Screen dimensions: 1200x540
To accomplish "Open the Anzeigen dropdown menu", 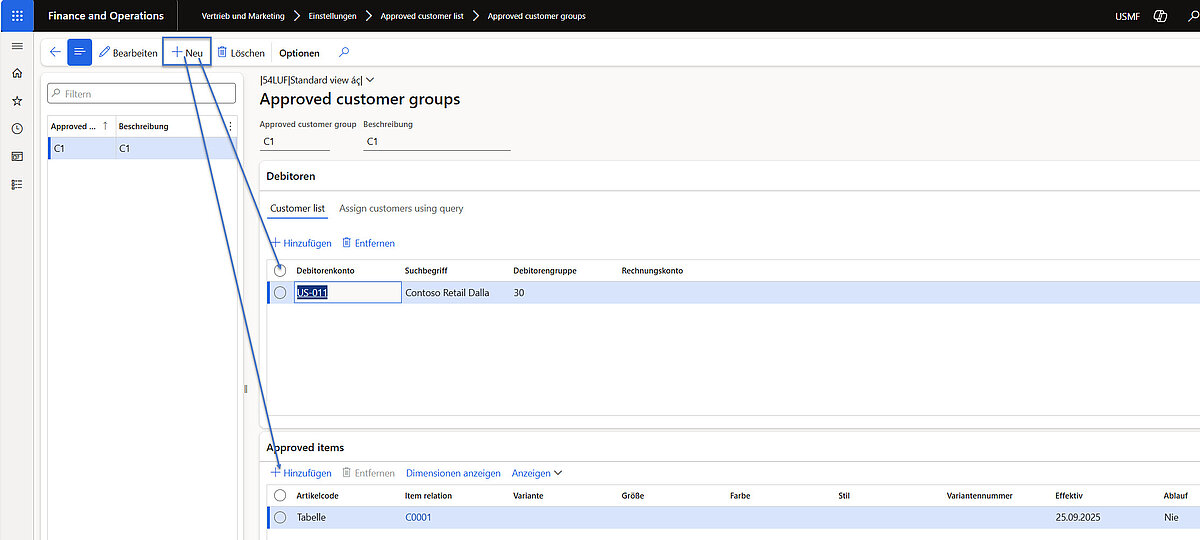I will pyautogui.click(x=537, y=473).
